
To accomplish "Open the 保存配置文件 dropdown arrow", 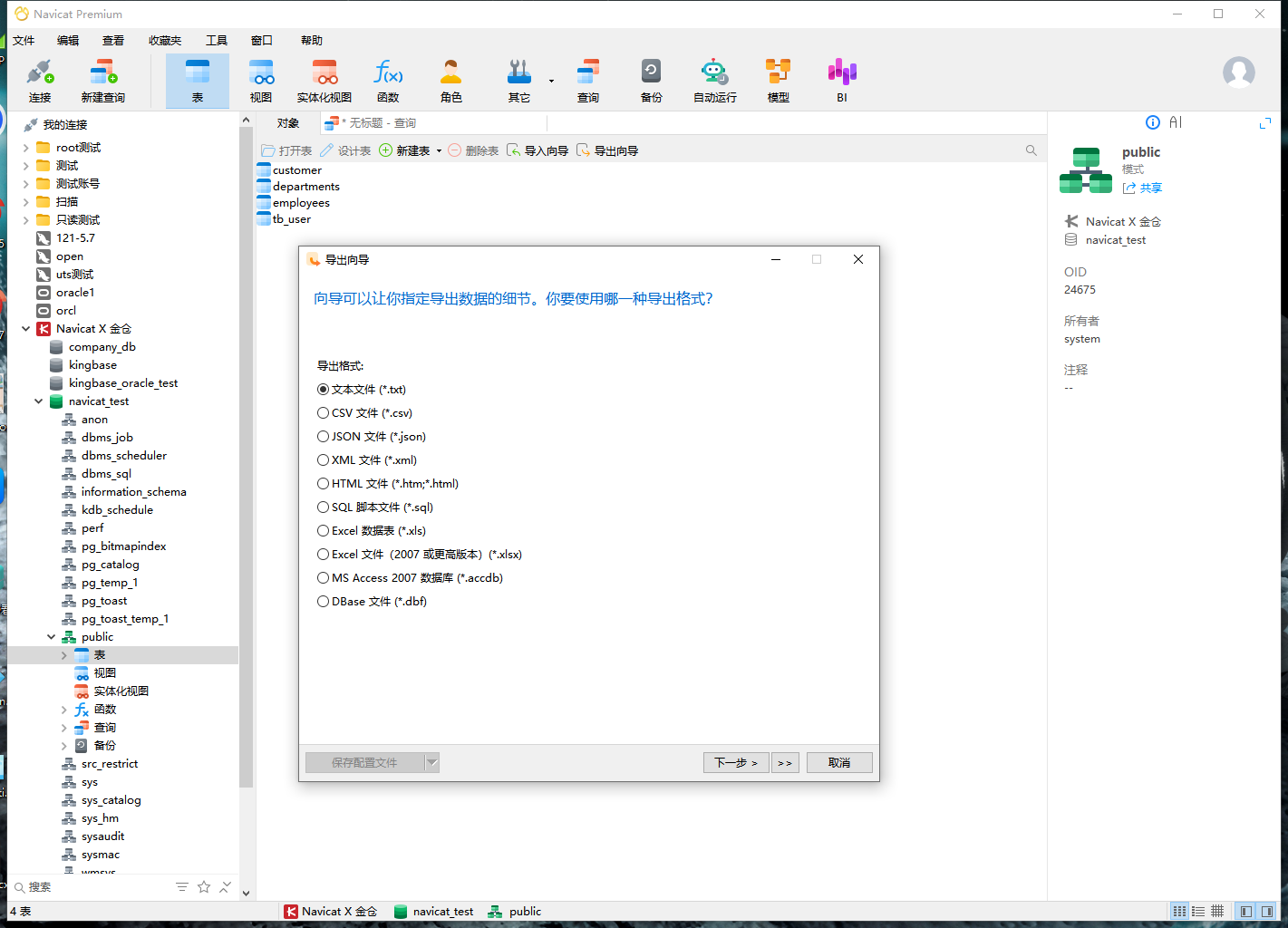I will 432,763.
